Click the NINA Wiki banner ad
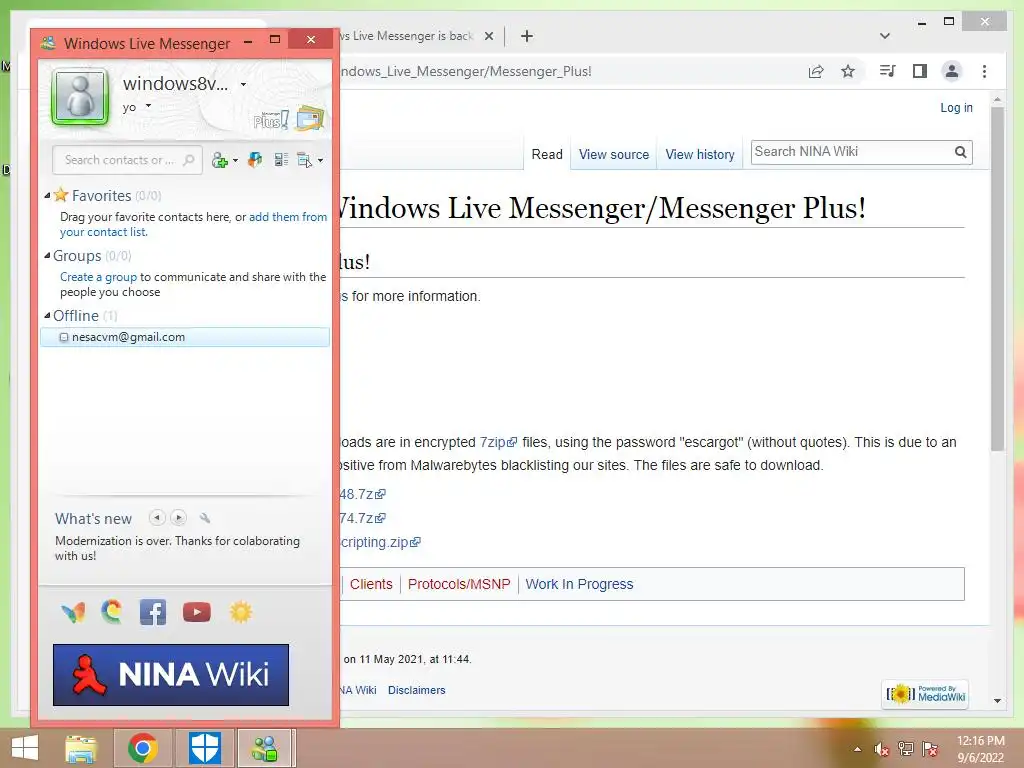The image size is (1024, 768). [x=171, y=675]
